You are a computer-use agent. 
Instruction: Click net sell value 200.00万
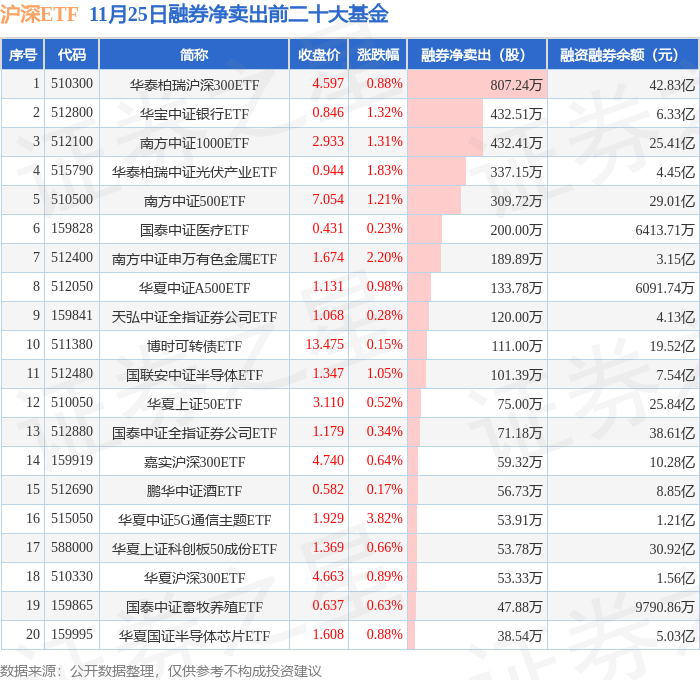pyautogui.click(x=516, y=230)
